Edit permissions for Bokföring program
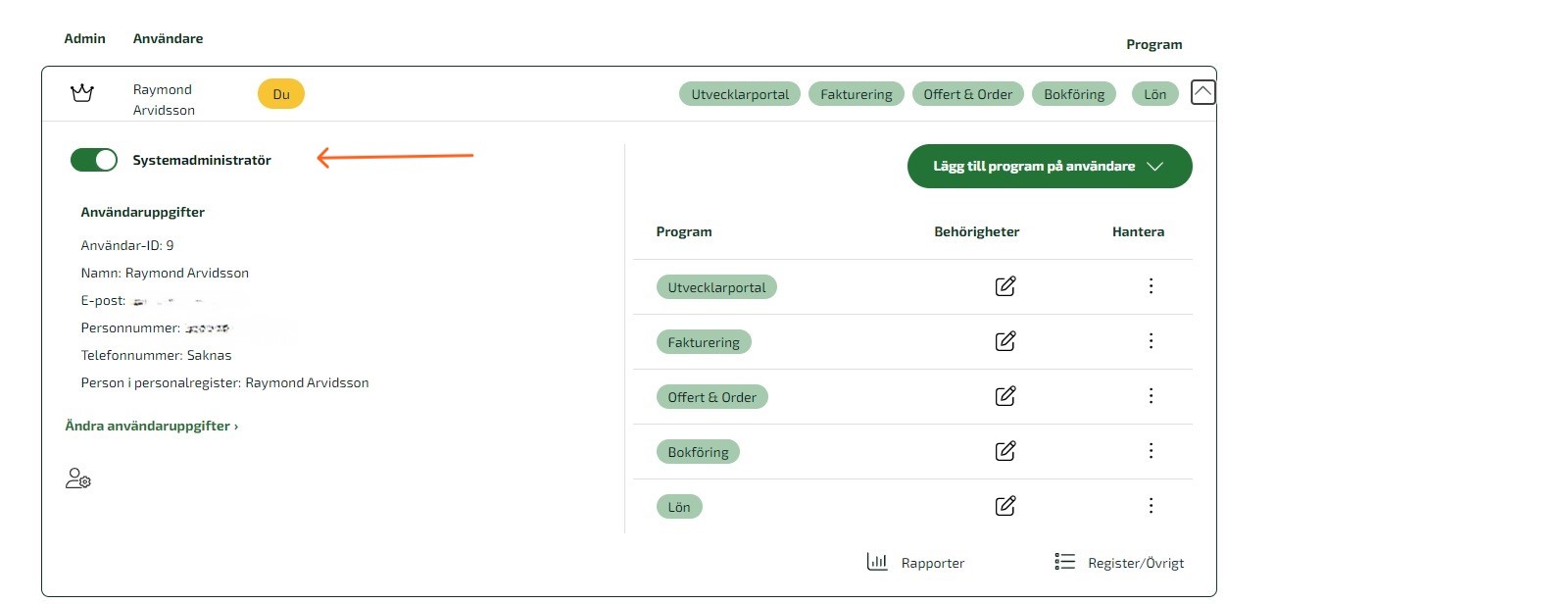Screen dimensions: 1568x604 (x=1004, y=451)
